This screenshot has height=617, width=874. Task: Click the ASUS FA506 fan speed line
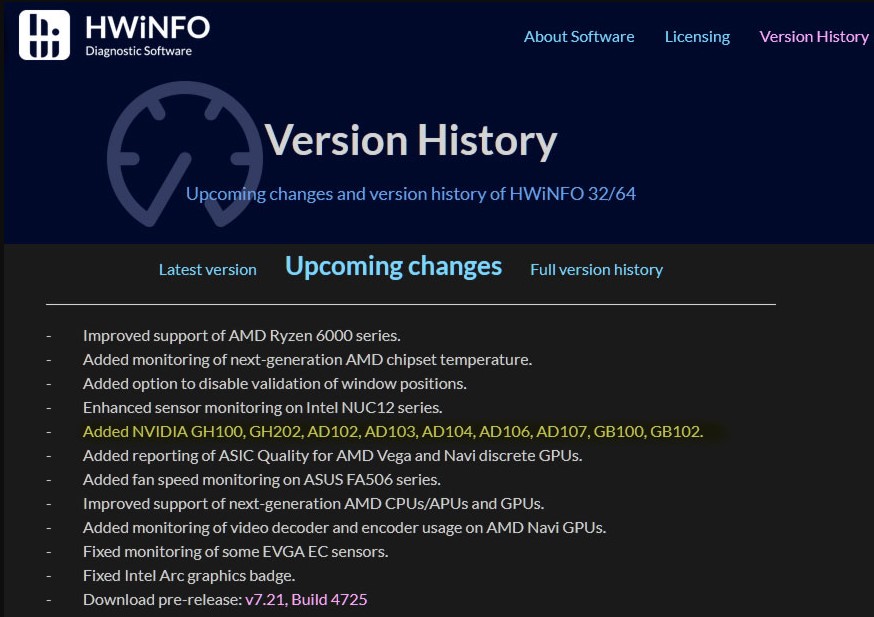(x=261, y=479)
